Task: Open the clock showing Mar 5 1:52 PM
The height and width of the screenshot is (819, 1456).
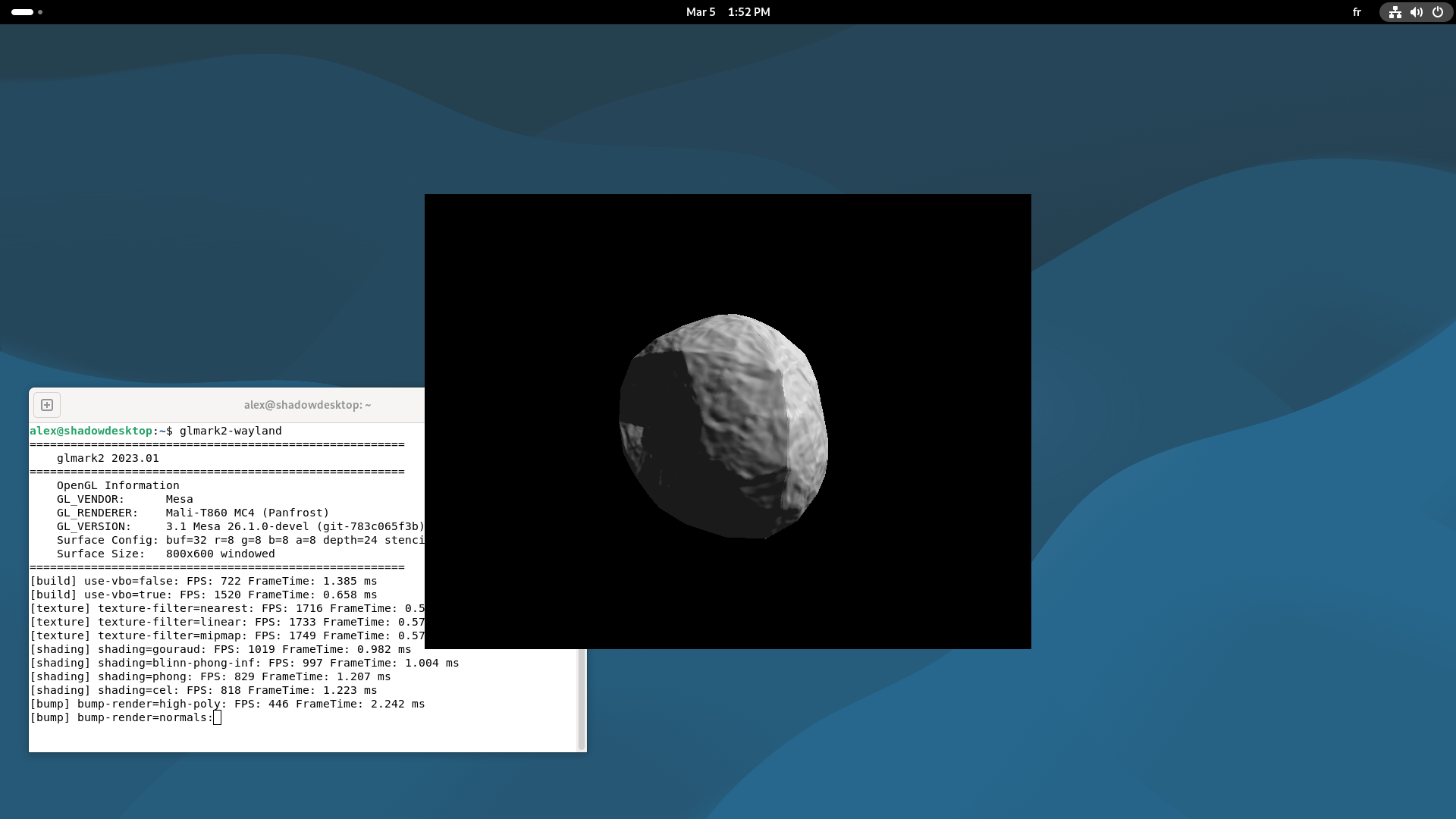Action: click(727, 12)
